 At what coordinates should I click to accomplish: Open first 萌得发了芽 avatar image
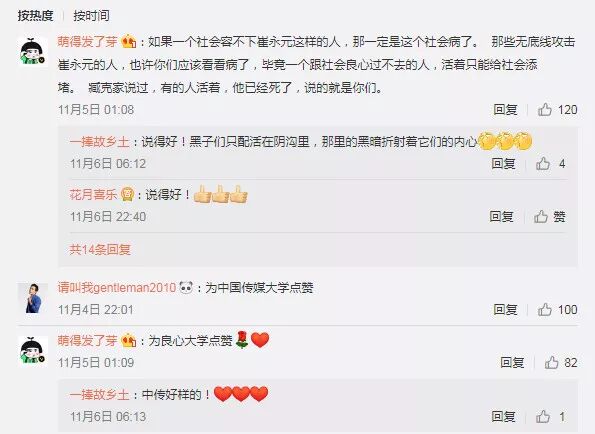click(33, 52)
